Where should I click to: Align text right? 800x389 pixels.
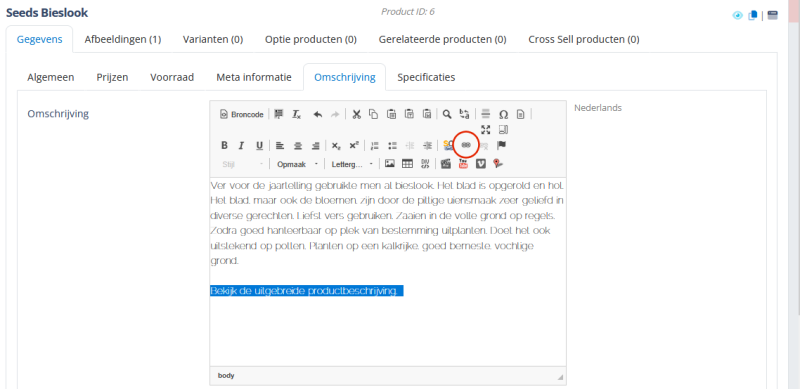click(315, 145)
